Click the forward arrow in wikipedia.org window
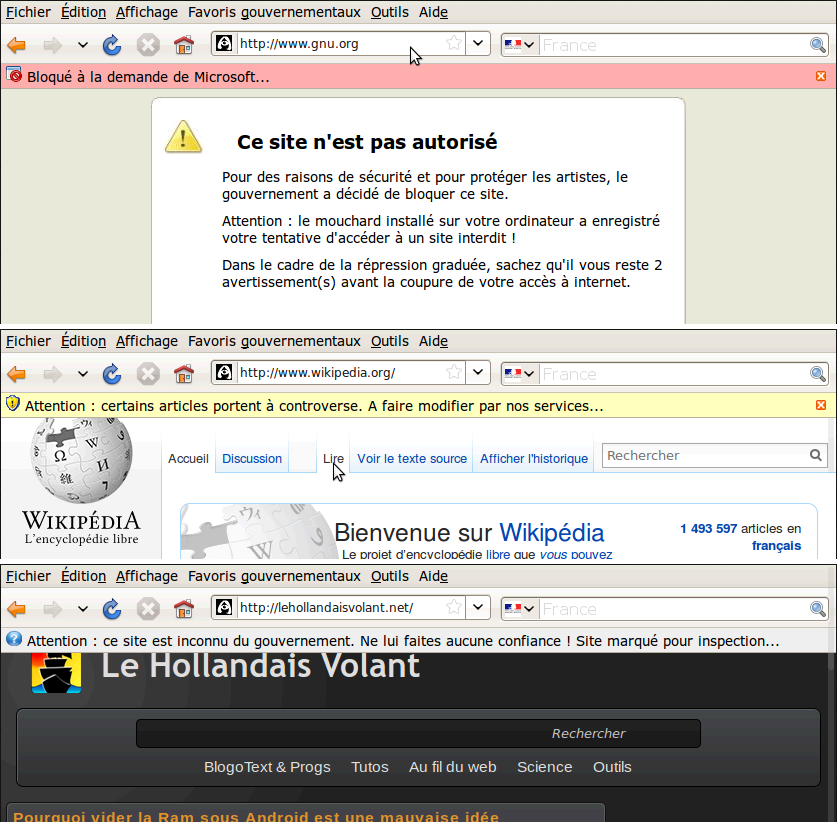The height and width of the screenshot is (822, 837). coord(52,374)
